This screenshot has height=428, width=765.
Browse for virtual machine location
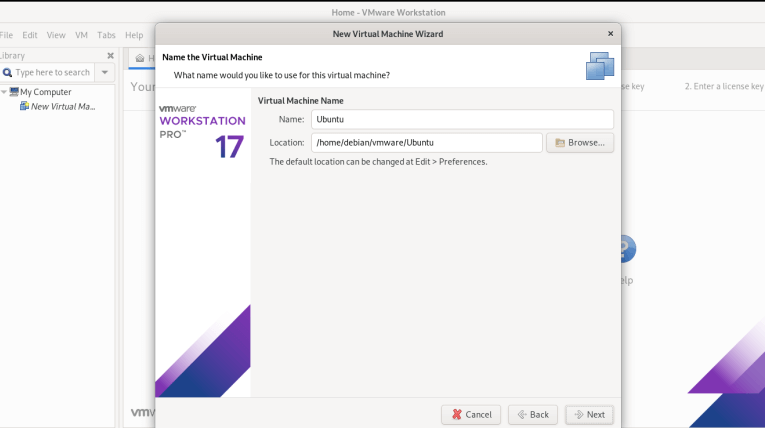coord(580,143)
